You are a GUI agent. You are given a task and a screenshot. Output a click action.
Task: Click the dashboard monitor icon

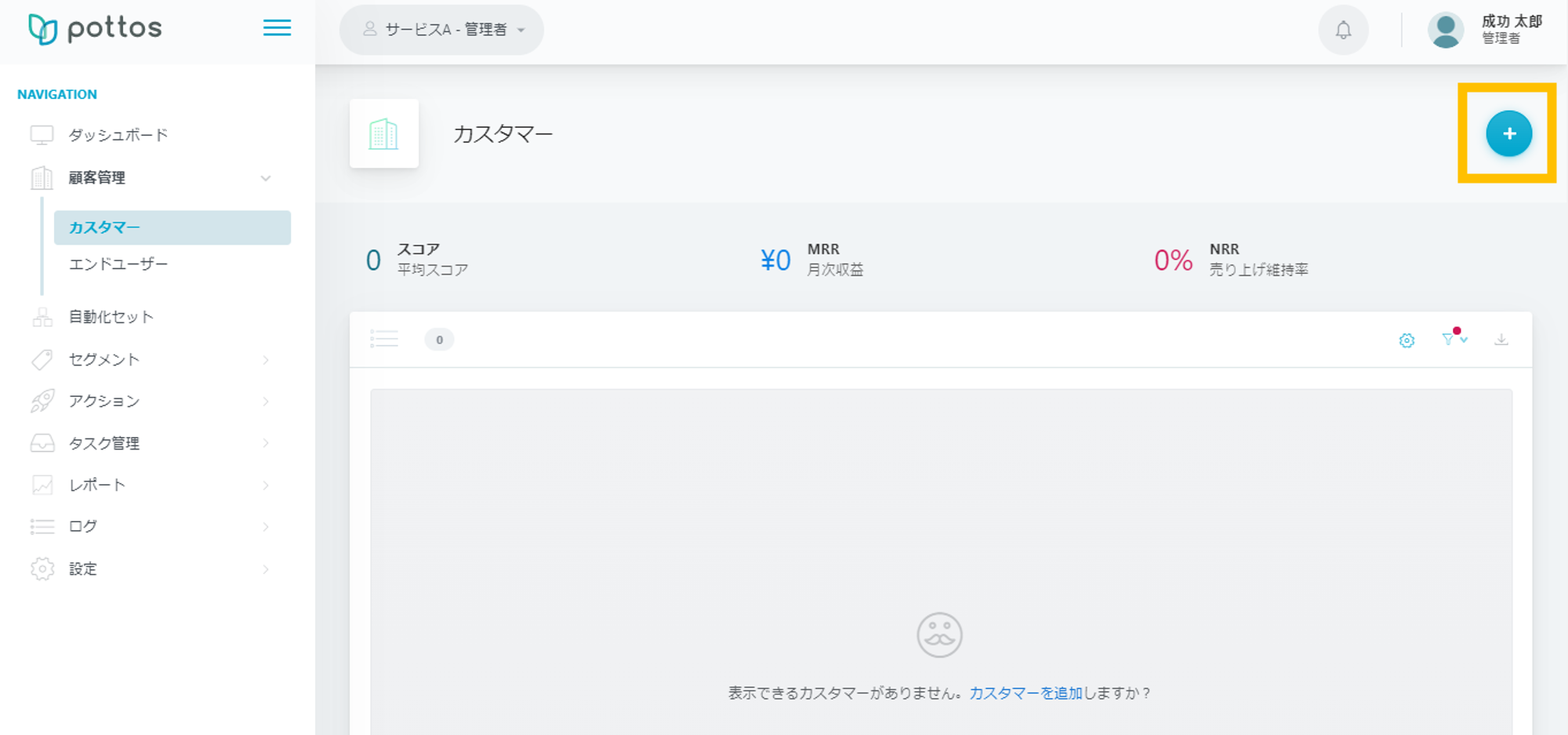click(42, 135)
